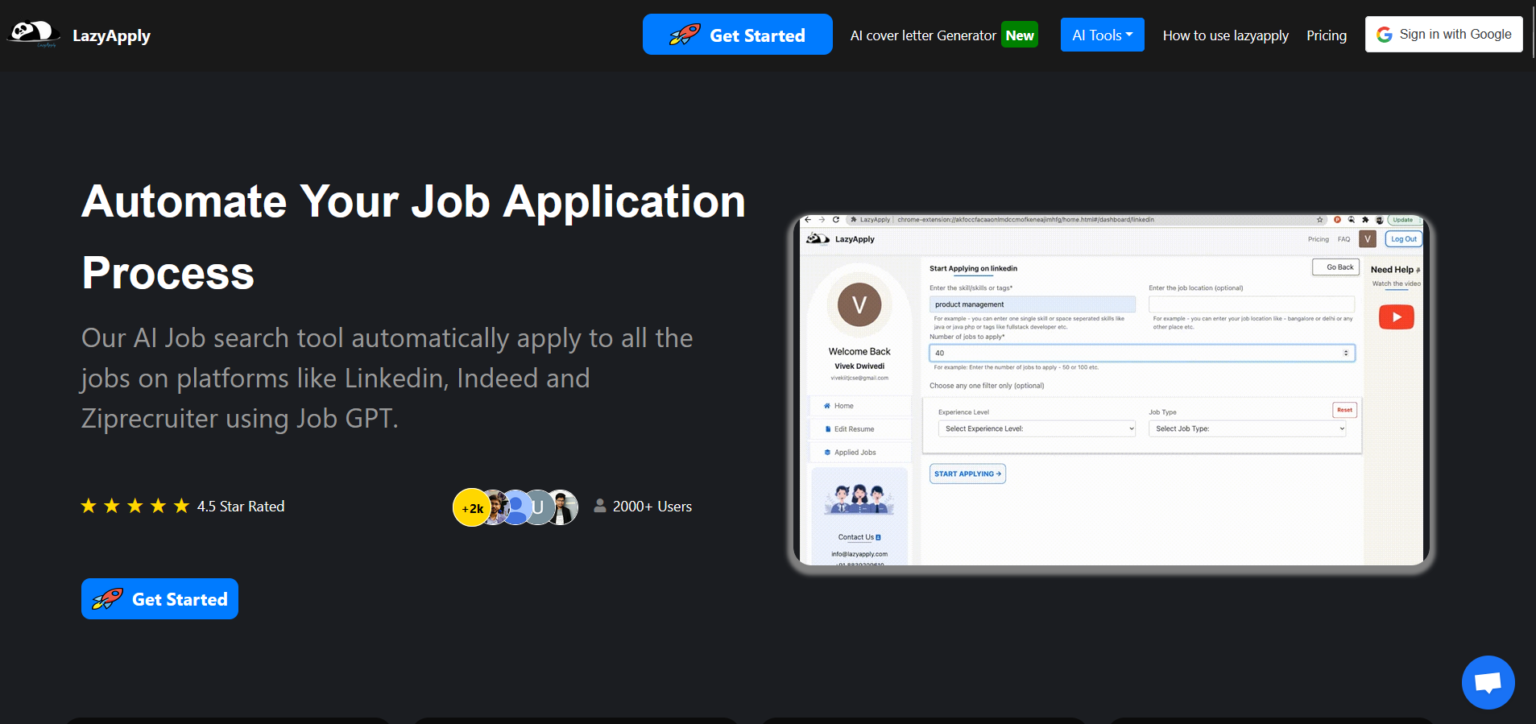Click the rocket icon on Get Started

point(685,33)
